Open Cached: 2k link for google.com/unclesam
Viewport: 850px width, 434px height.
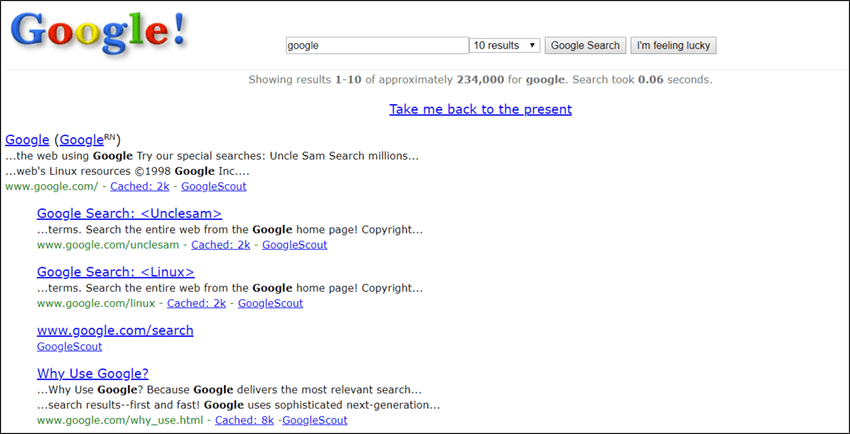coord(221,245)
